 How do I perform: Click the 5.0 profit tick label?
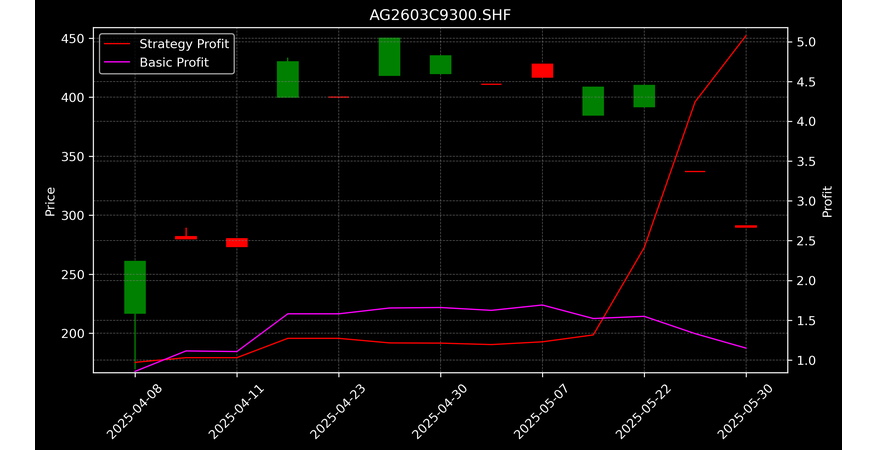(x=805, y=43)
